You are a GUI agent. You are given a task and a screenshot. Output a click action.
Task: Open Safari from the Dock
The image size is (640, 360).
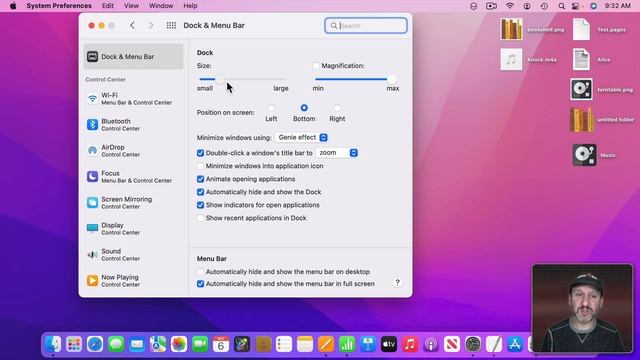point(95,344)
